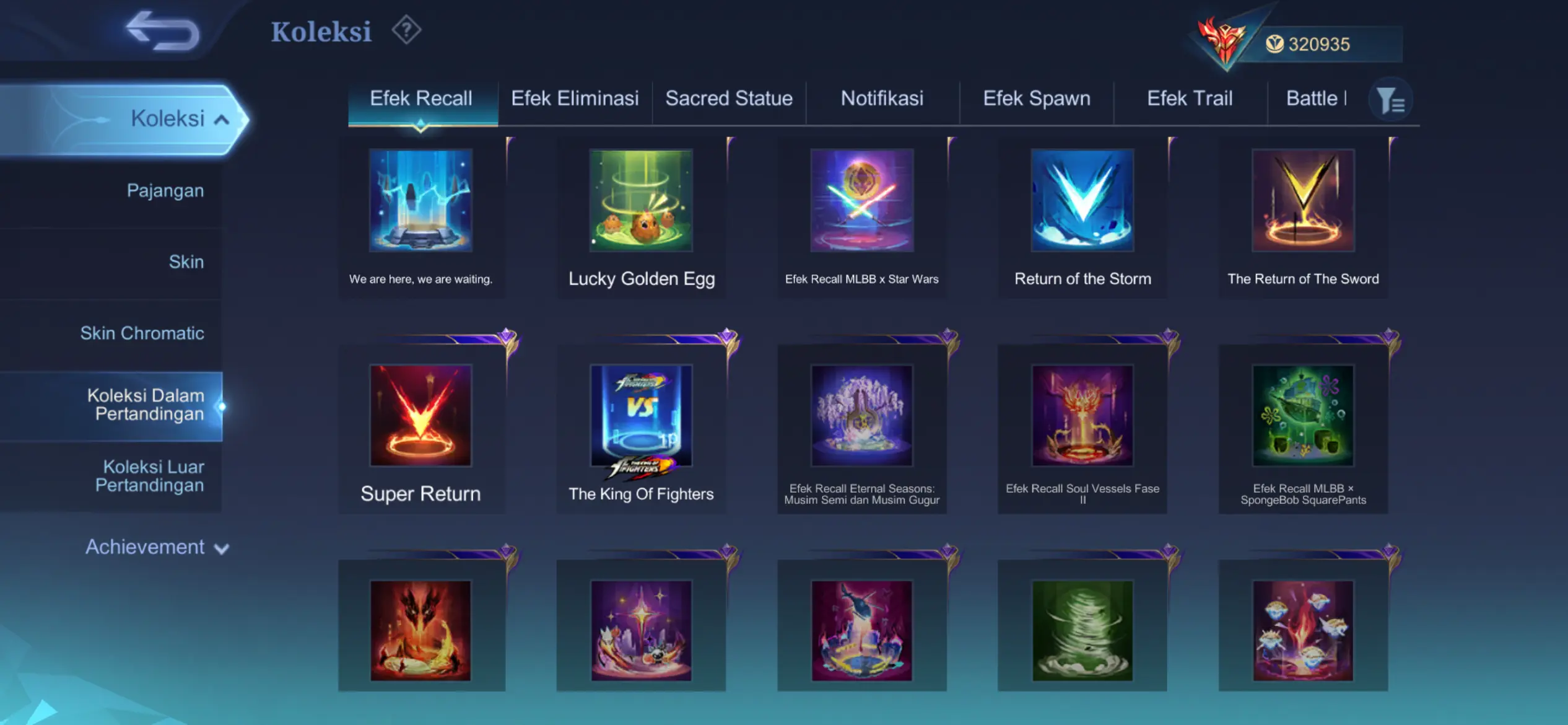Select the Return of the Storm effect

(1082, 217)
